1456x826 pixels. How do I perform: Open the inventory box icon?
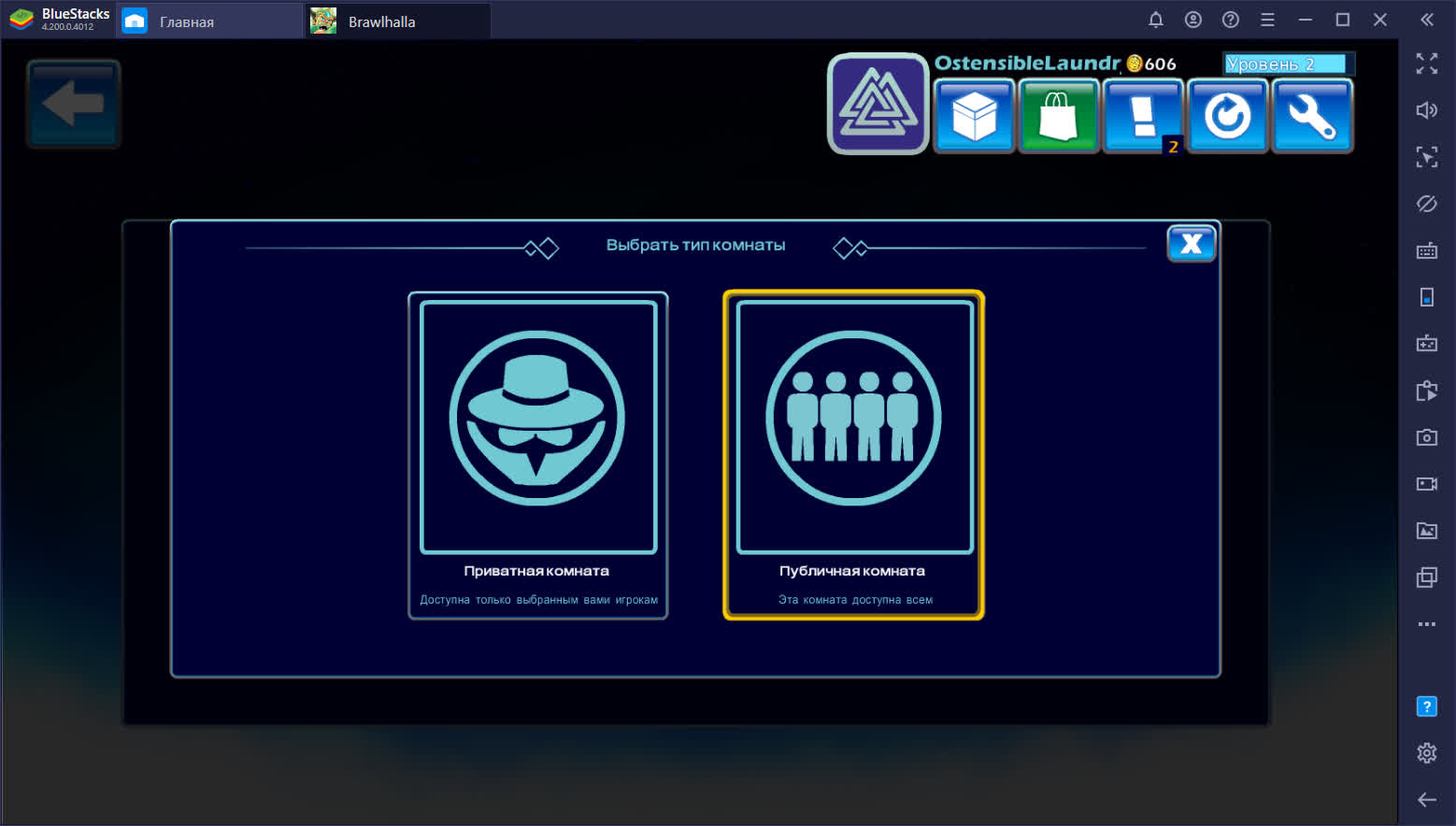pos(974,117)
